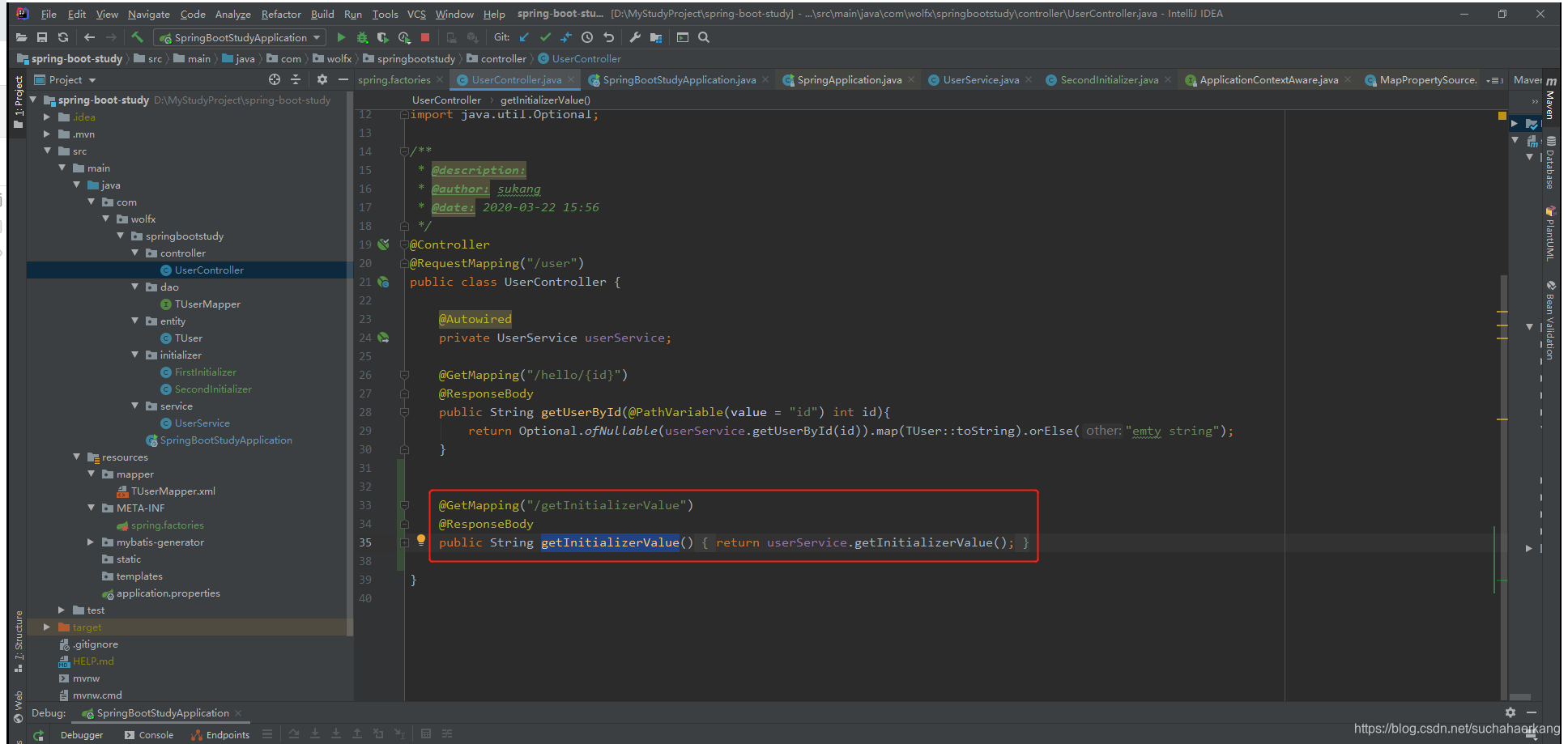Expand the test folder

62,610
